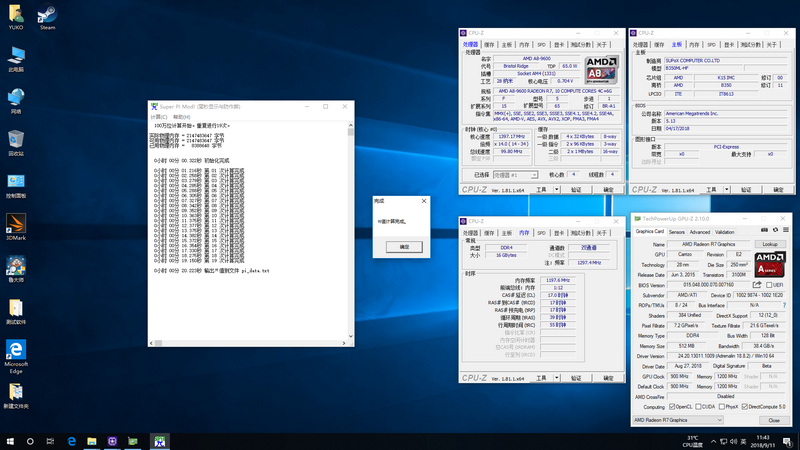The image size is (800, 450).
Task: Launch the 鲁大师 desktop shortcut
Action: [16, 269]
